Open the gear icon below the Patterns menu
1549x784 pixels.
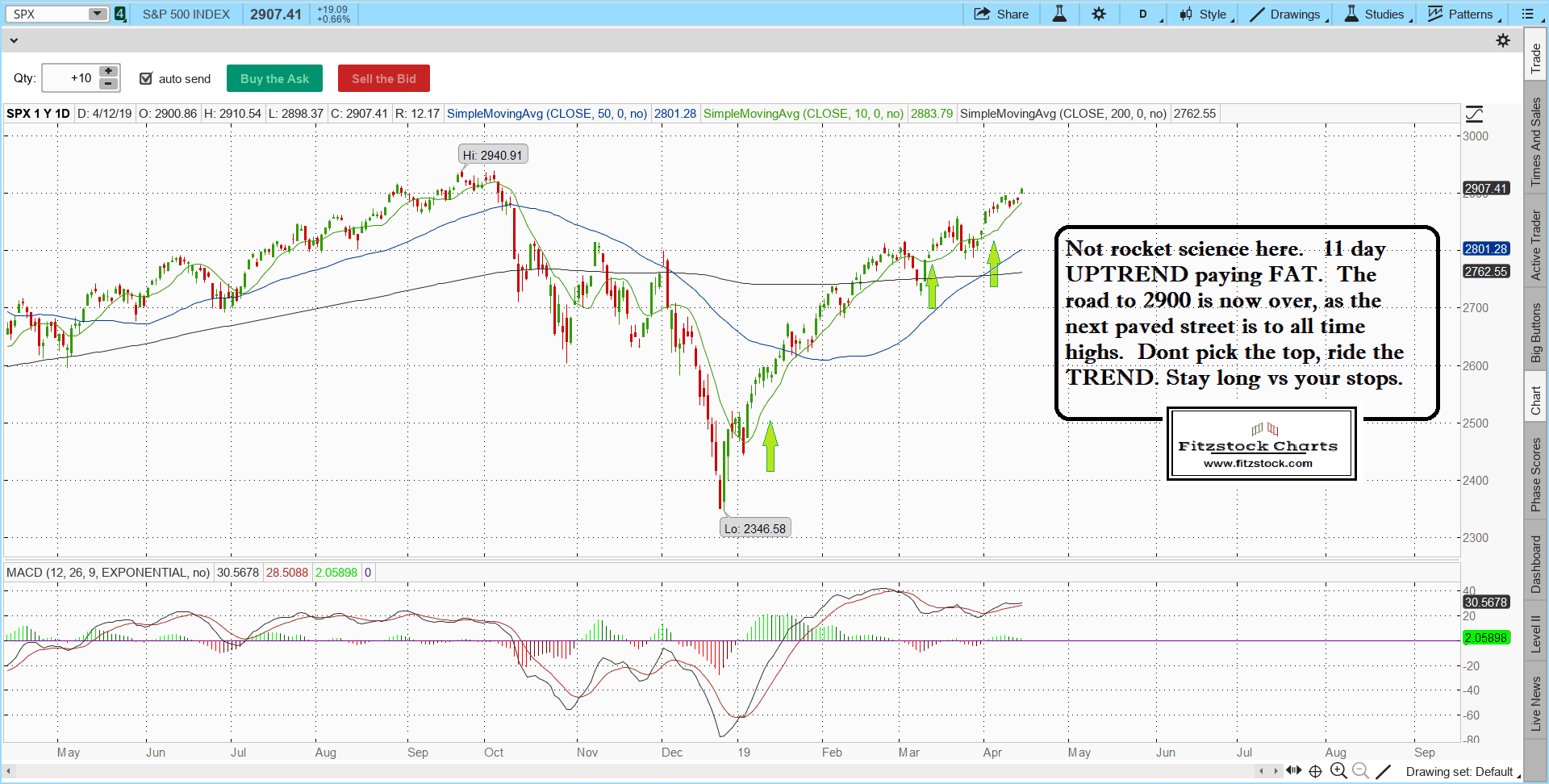pyautogui.click(x=1502, y=40)
